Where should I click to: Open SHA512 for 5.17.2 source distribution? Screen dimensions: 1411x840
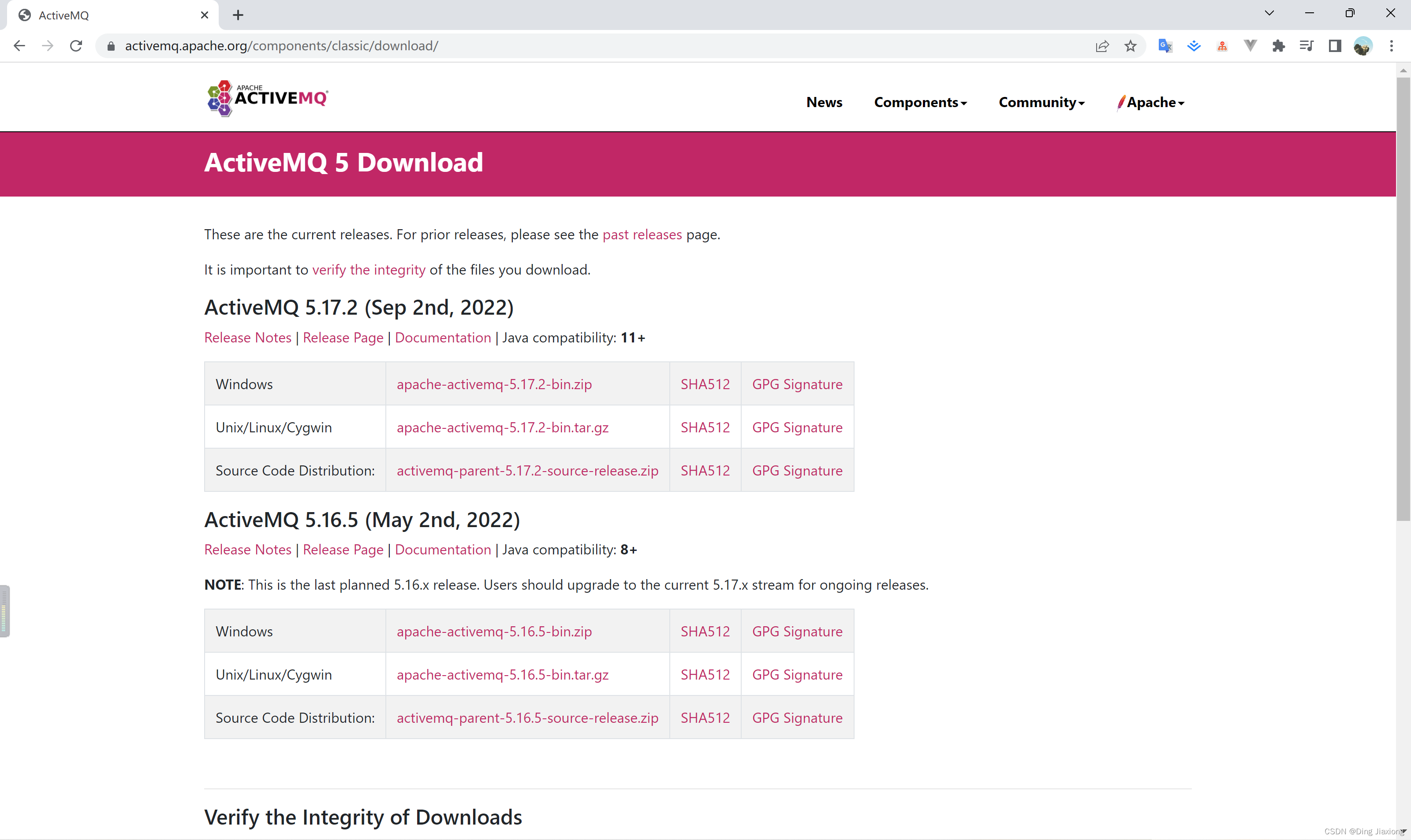pos(705,470)
